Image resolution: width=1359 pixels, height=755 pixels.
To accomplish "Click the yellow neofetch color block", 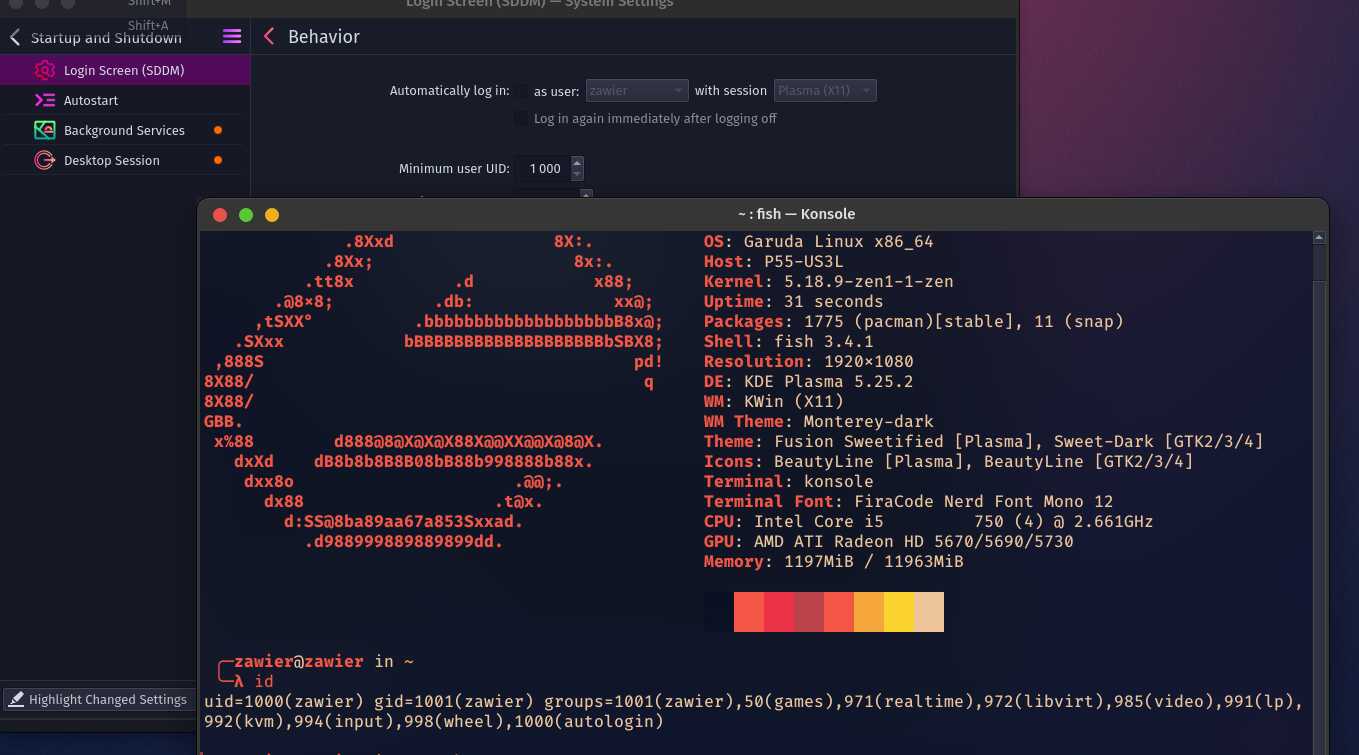I will click(x=899, y=612).
